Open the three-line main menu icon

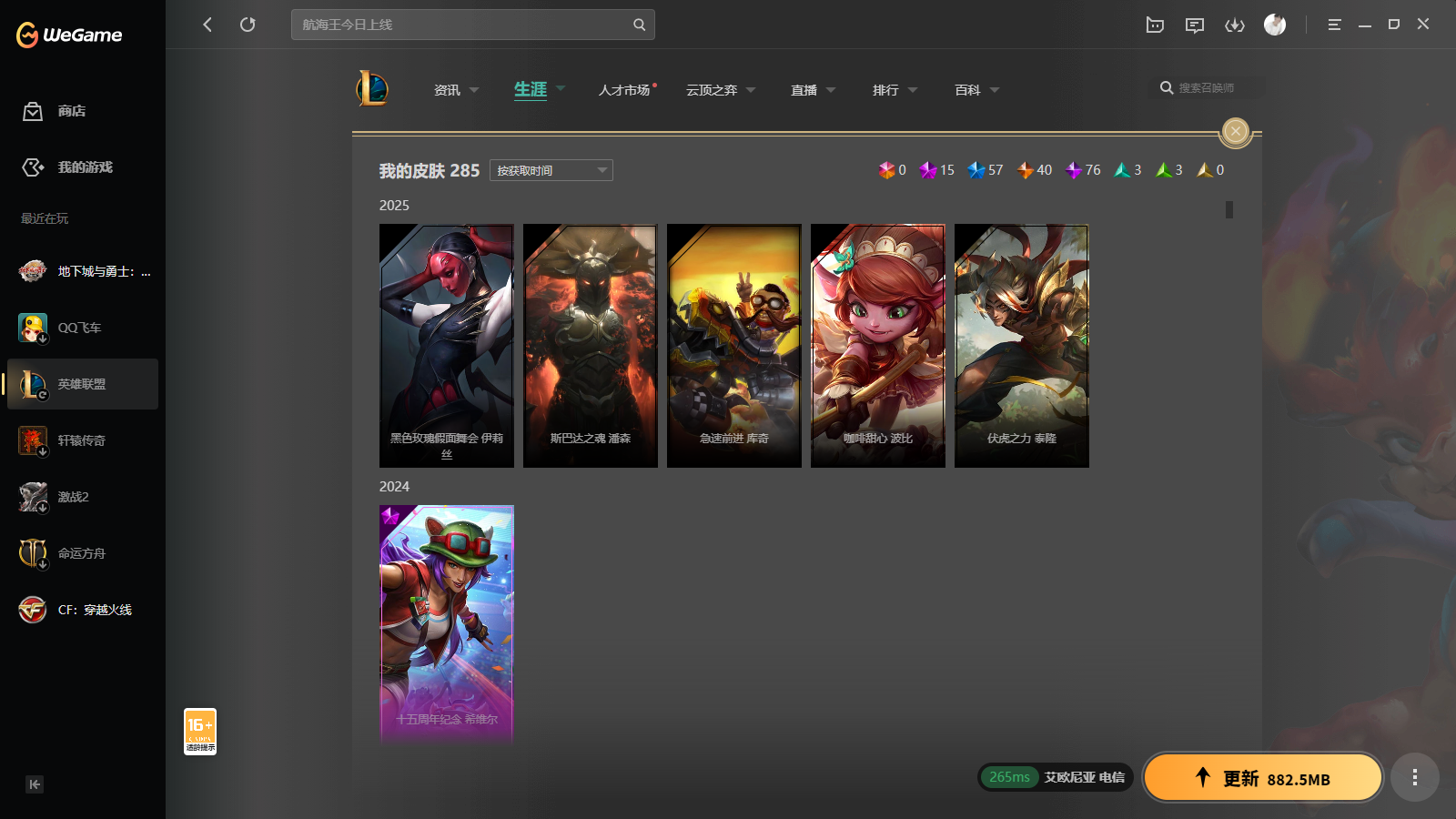coord(1334,25)
